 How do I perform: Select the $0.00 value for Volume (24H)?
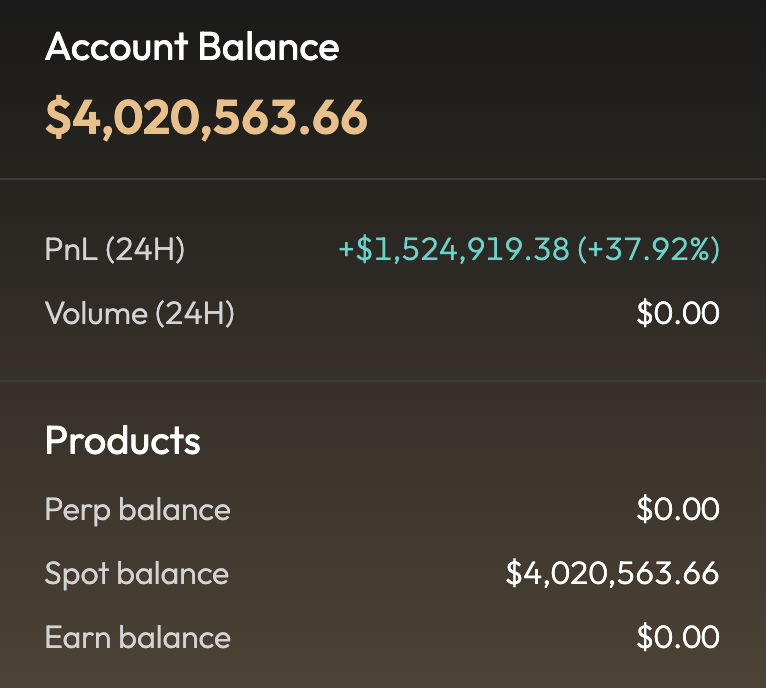point(678,313)
